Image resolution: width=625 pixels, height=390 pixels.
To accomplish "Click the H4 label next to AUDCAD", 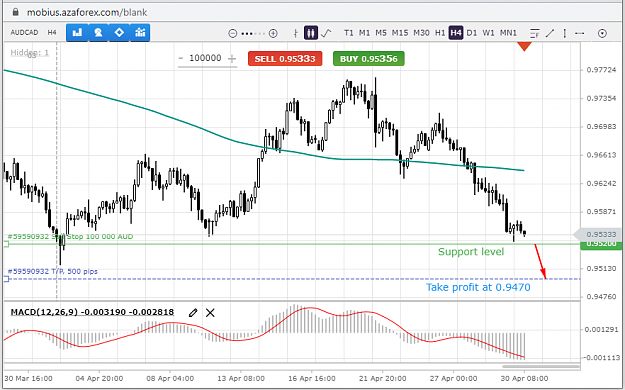I will [52, 33].
